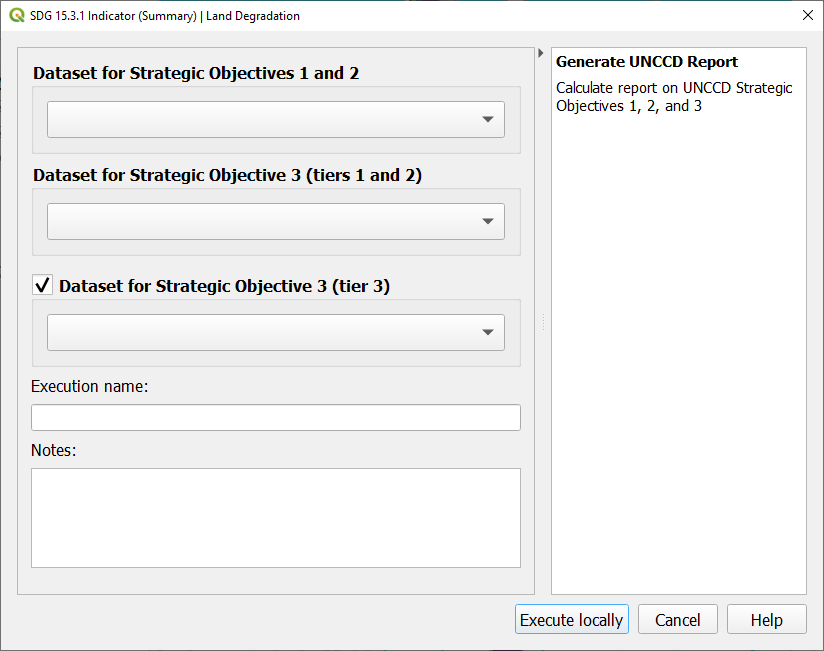Image resolution: width=824 pixels, height=651 pixels.
Task: Collapse the help panel using the small arrow
Action: (x=541, y=53)
